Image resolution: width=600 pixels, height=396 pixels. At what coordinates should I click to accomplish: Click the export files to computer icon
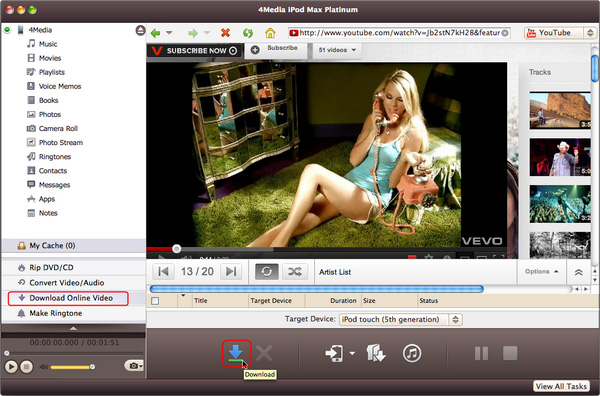(376, 353)
